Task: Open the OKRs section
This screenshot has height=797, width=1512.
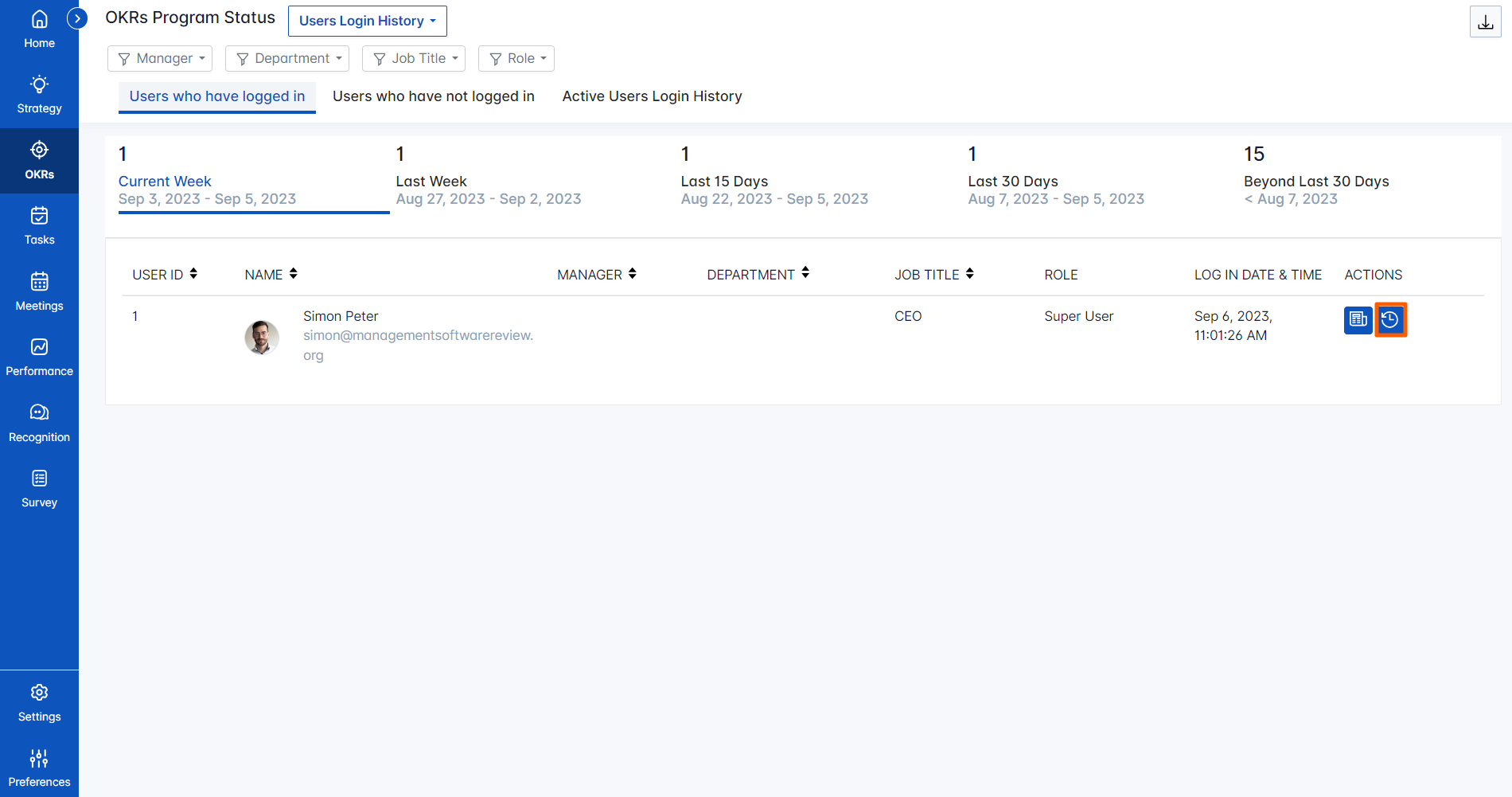Action: point(39,161)
